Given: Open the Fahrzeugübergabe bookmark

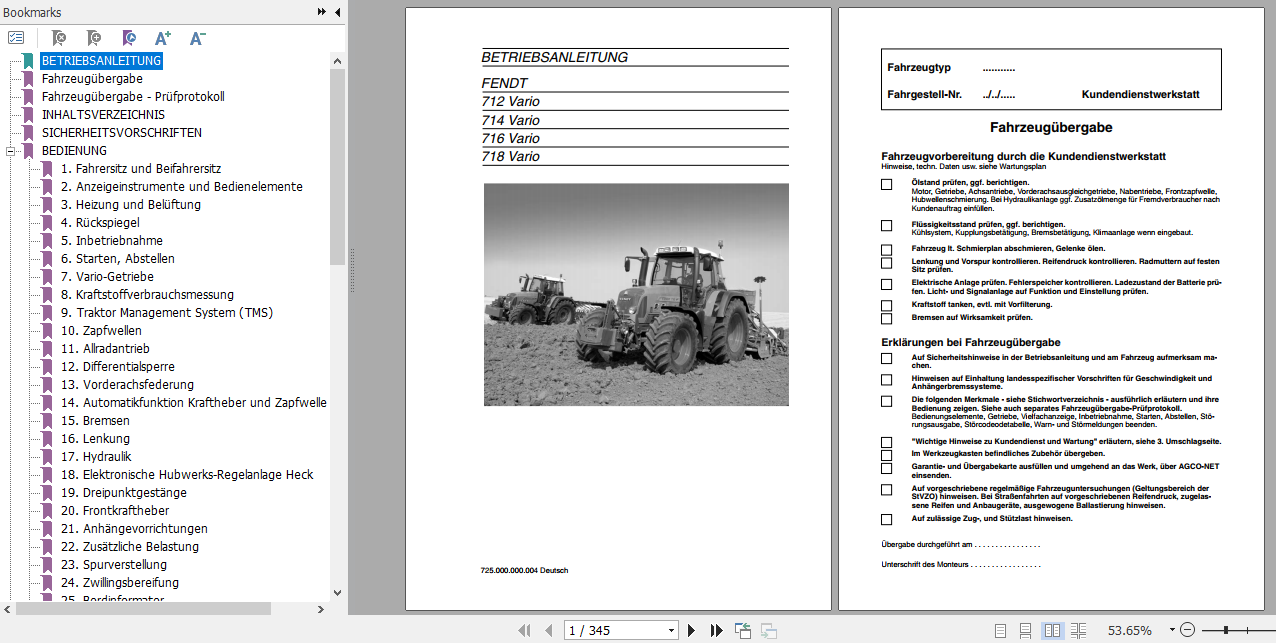Looking at the screenshot, I should (x=92, y=79).
